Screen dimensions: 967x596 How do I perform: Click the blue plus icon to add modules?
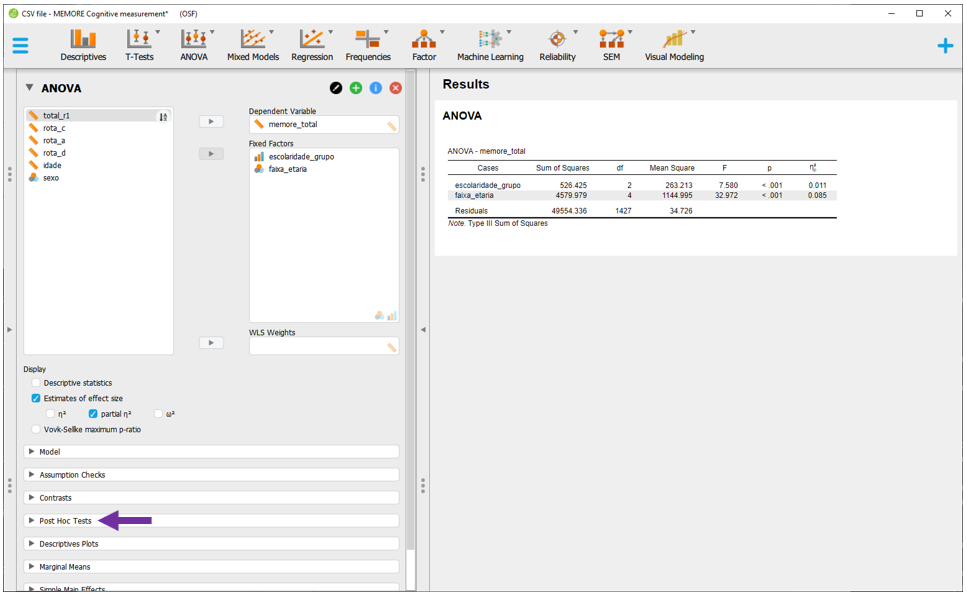click(x=945, y=46)
